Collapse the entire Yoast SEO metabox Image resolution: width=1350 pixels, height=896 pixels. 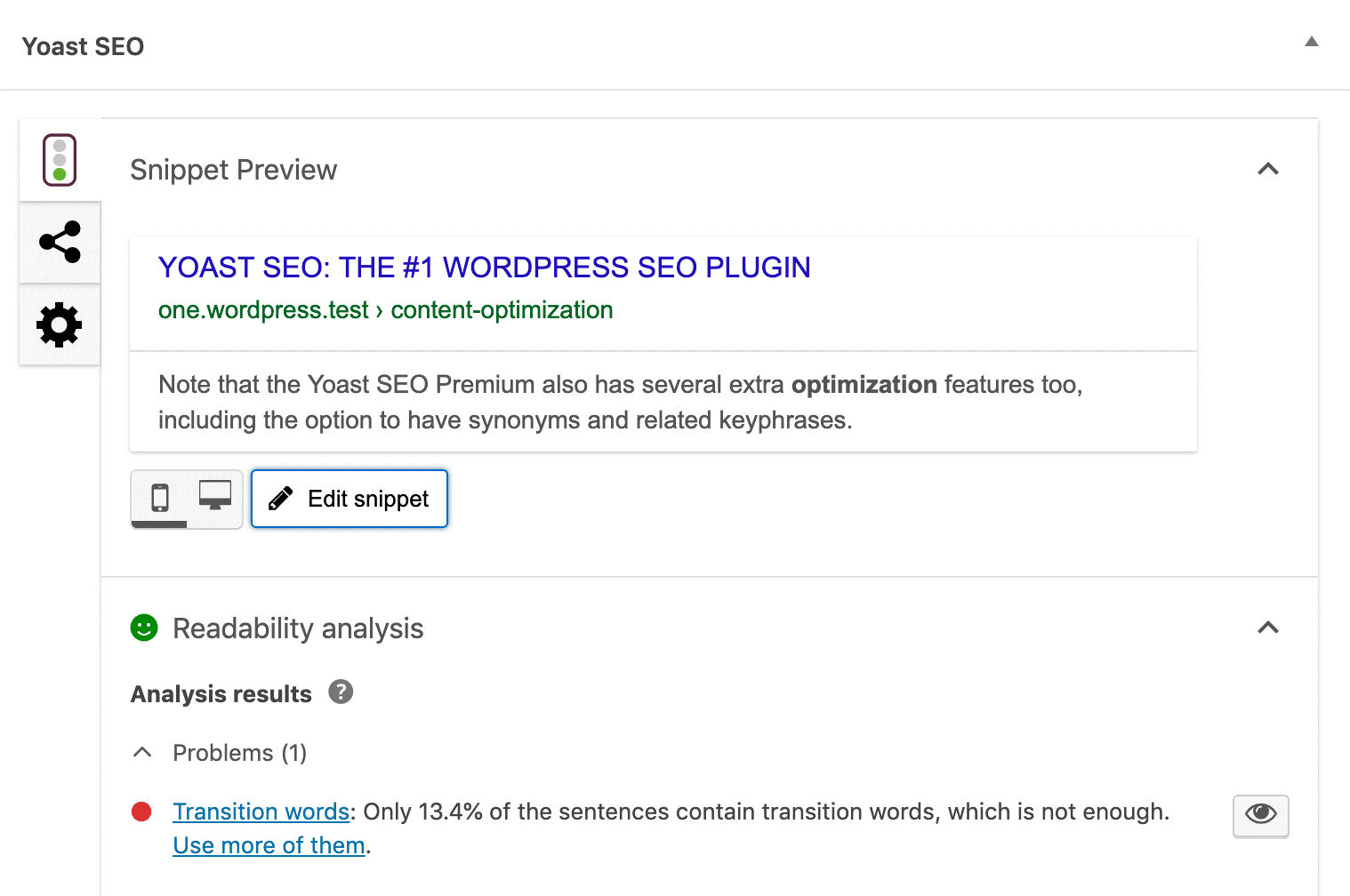pyautogui.click(x=1312, y=41)
